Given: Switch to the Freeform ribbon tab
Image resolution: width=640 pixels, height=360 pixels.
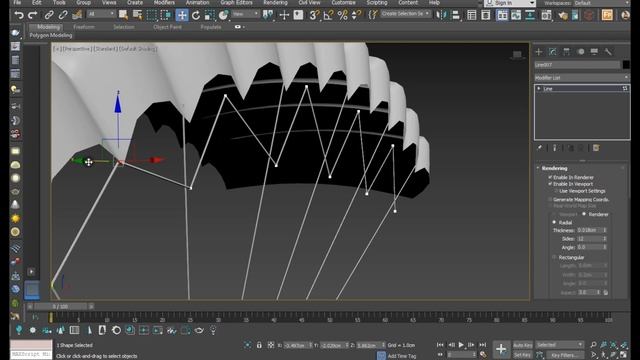Looking at the screenshot, I should click(84, 27).
